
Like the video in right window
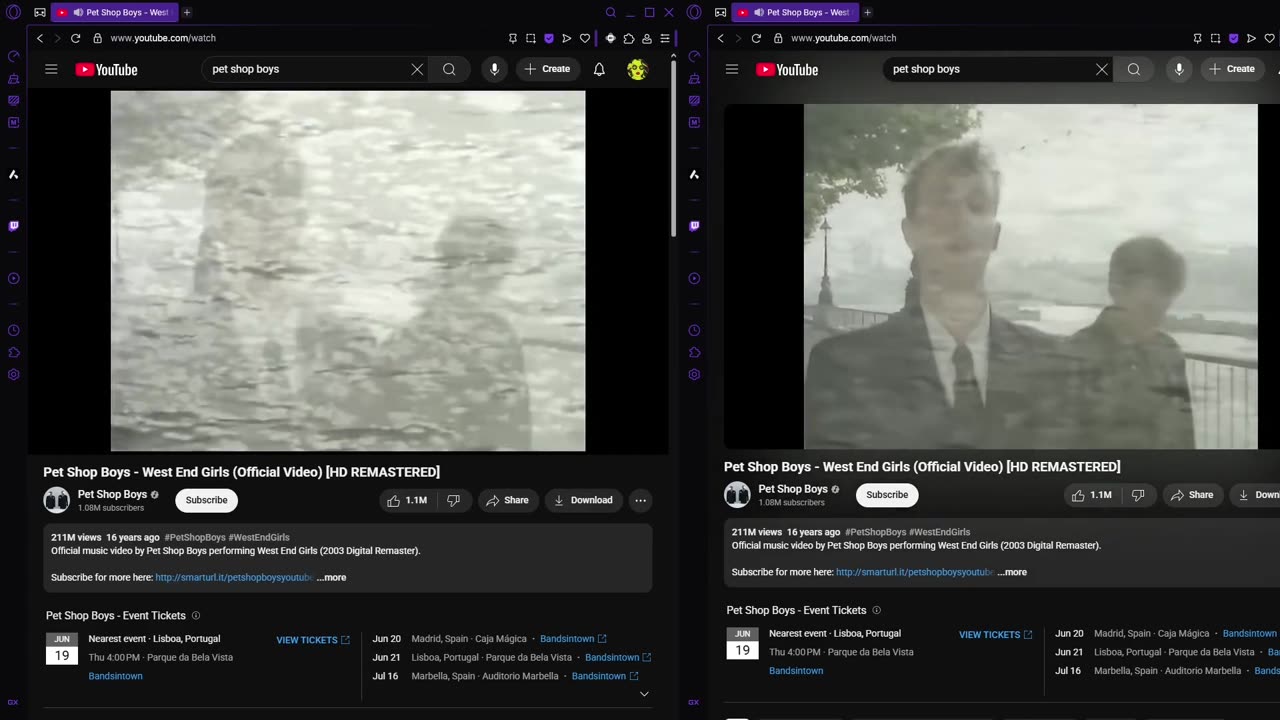point(1092,495)
